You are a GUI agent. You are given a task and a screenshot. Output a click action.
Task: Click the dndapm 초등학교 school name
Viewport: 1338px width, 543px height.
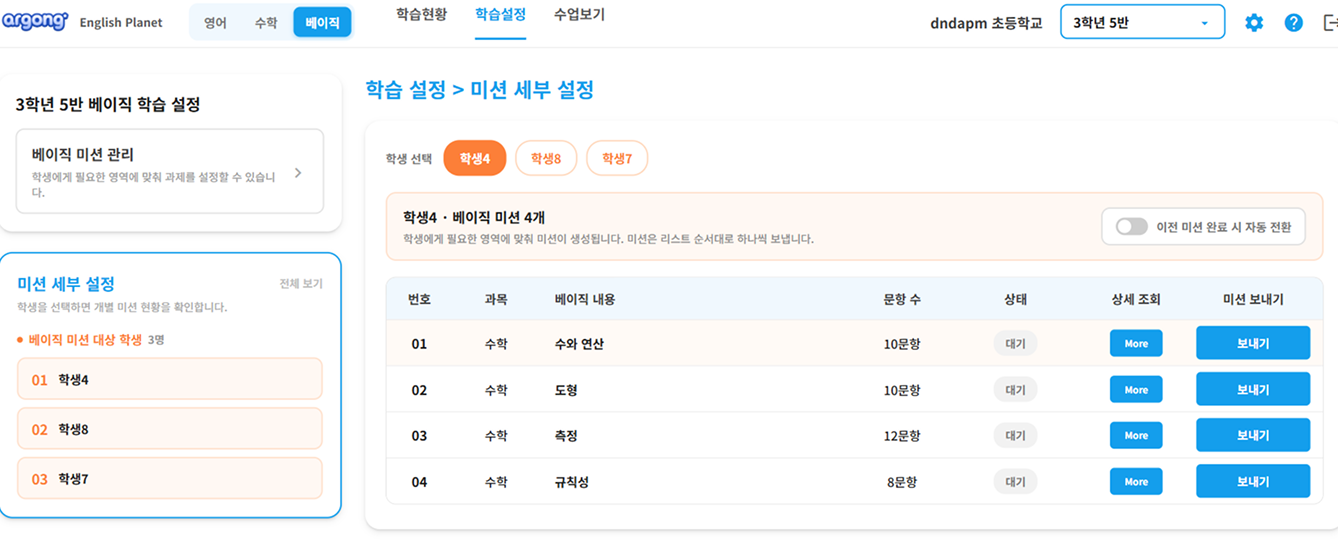[986, 22]
